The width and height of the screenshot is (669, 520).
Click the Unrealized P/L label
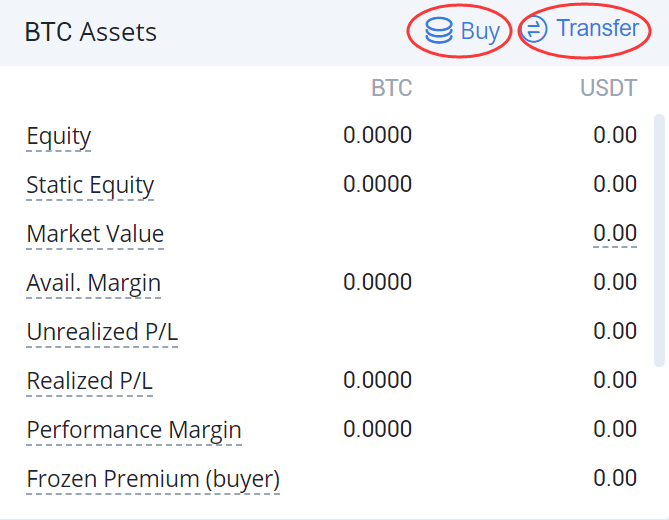point(102,332)
